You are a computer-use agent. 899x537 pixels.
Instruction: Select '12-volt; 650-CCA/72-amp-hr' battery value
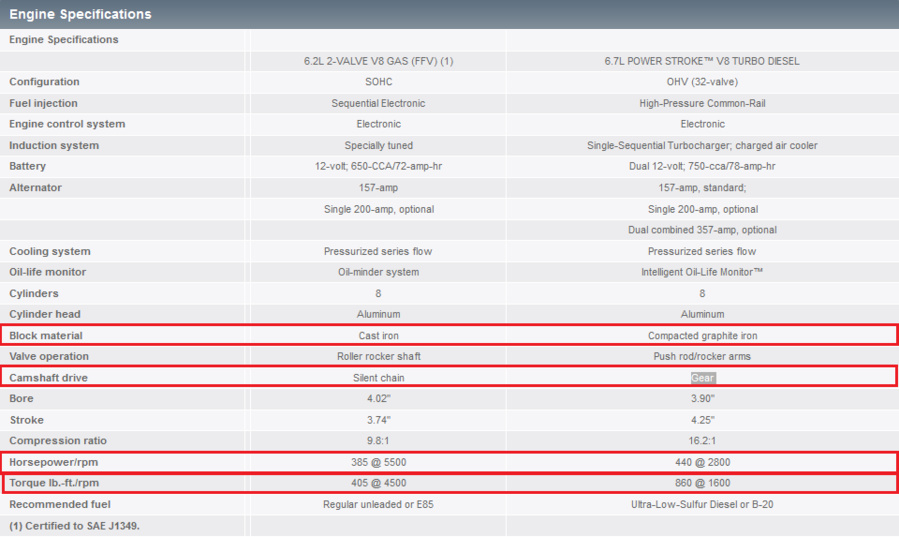(x=378, y=166)
